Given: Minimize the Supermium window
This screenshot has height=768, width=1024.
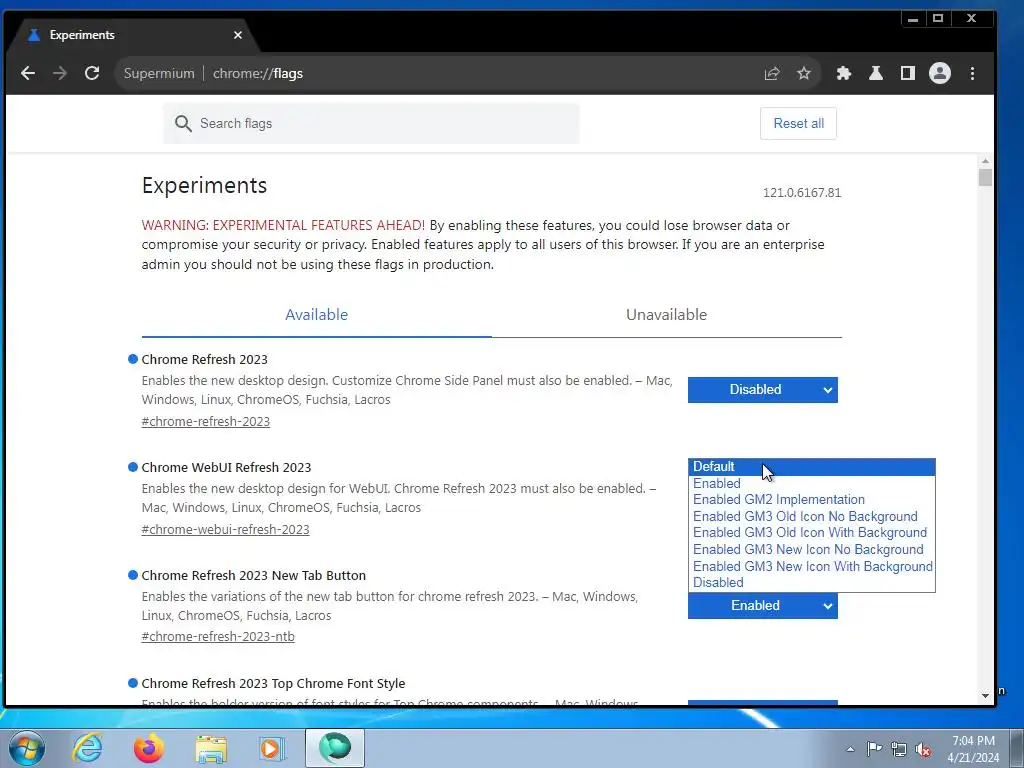Looking at the screenshot, I should [x=913, y=19].
